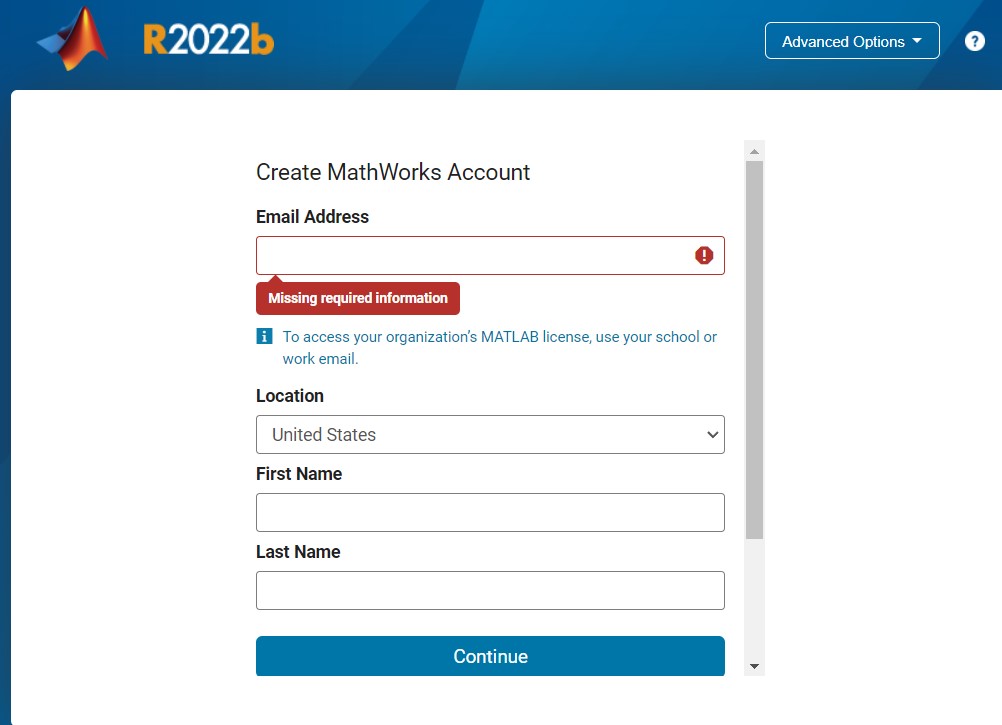Click the Create MathWorks Account heading
1002x725 pixels.
point(393,172)
